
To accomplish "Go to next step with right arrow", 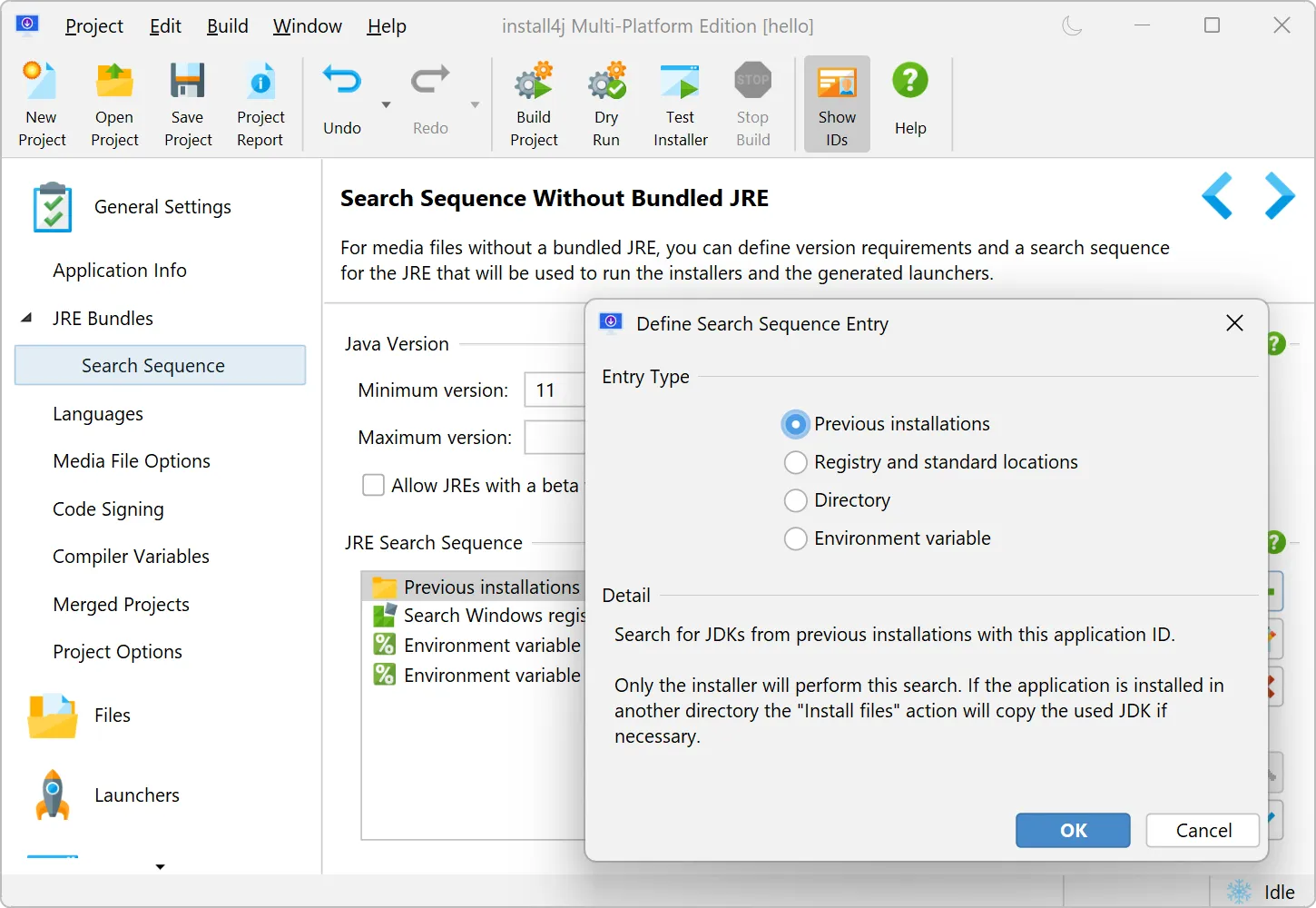I will click(x=1280, y=196).
